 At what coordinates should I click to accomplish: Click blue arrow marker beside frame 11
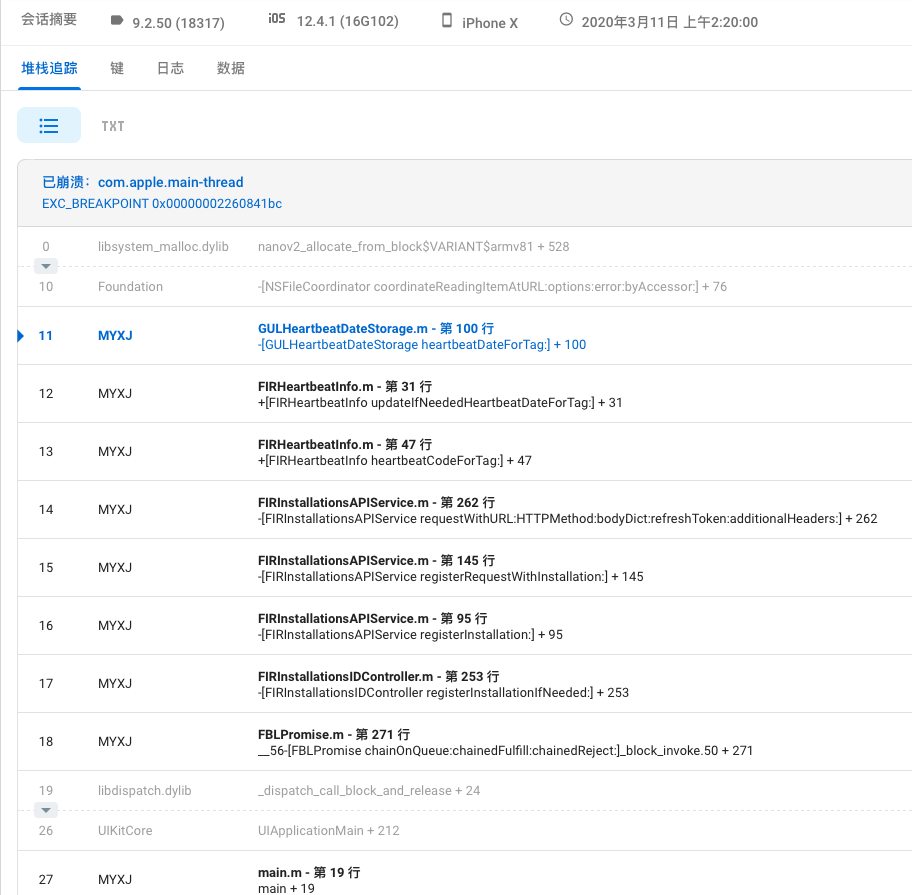[x=21, y=336]
